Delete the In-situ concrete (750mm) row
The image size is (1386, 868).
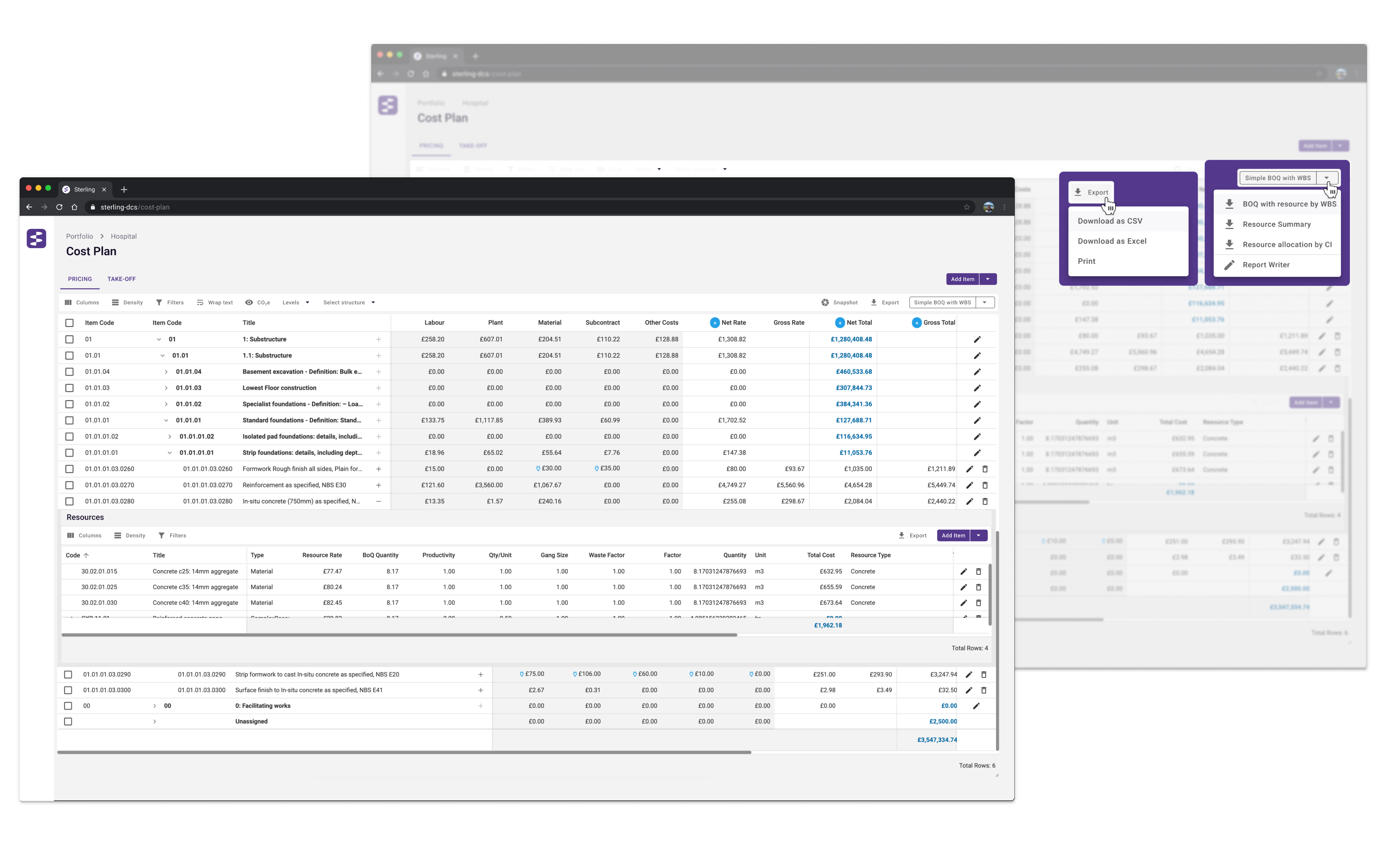pos(985,501)
